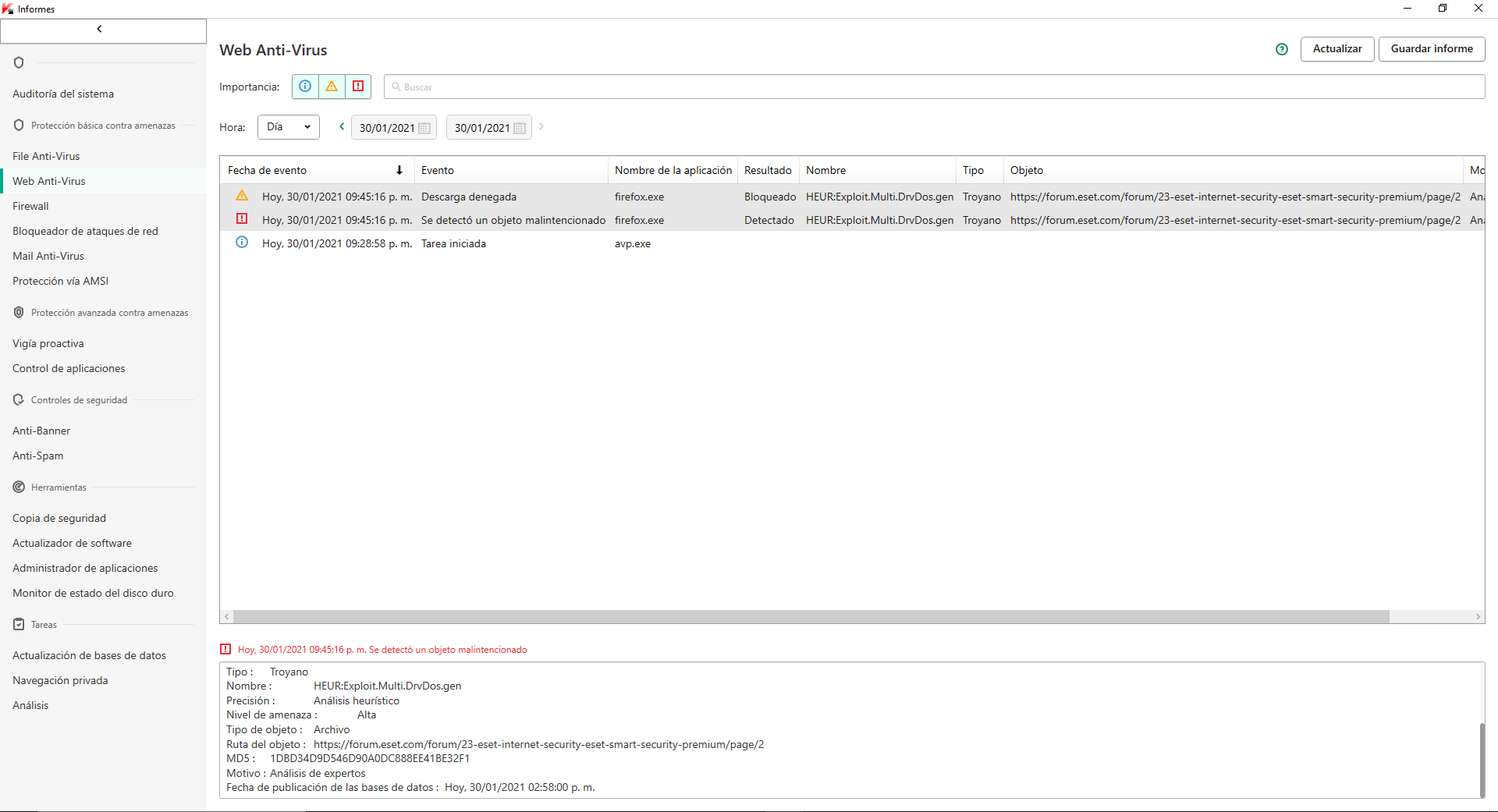This screenshot has width=1498, height=812.
Task: Click the Detectado result cell
Action: tap(769, 220)
